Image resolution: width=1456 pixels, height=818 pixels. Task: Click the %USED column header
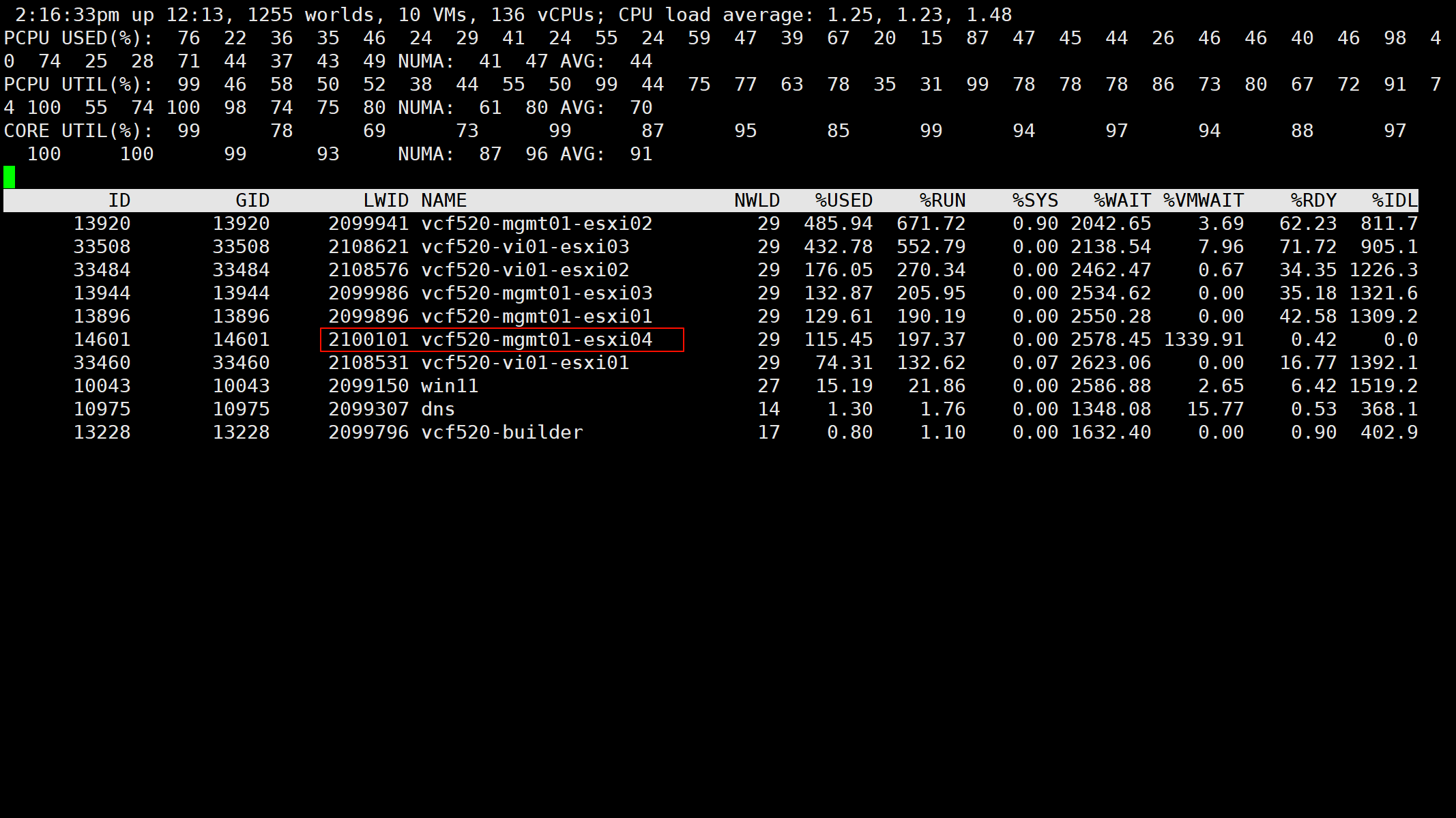pyautogui.click(x=844, y=201)
